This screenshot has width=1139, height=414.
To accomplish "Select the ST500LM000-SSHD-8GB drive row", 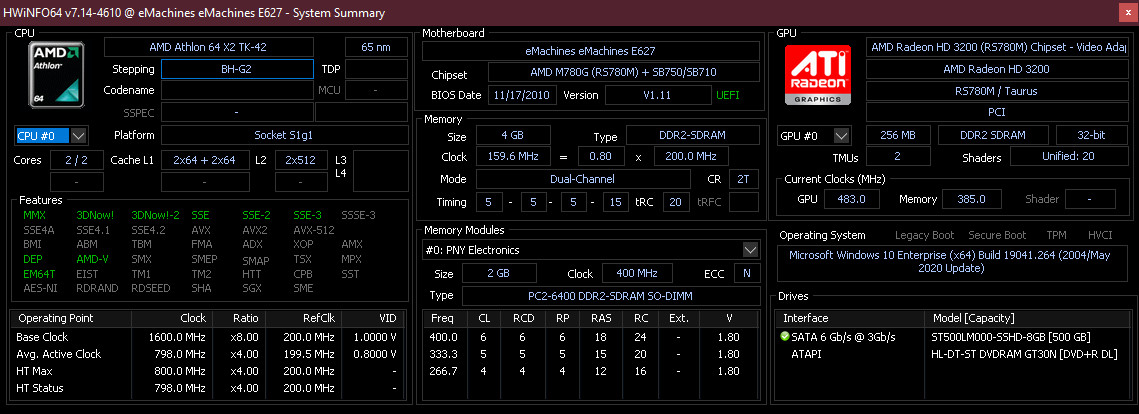I will point(950,337).
